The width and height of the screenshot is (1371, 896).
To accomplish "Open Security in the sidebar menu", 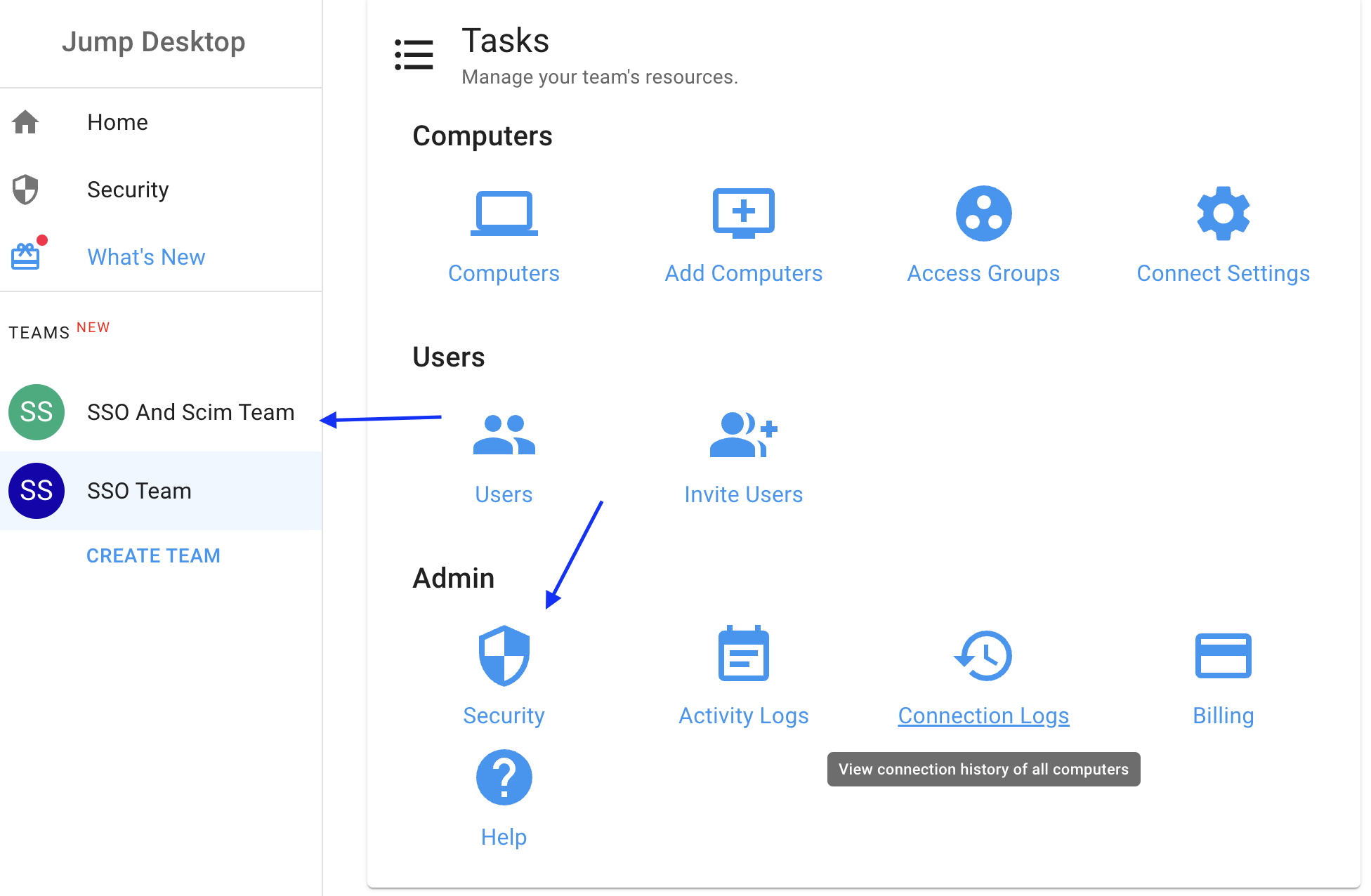I will pyautogui.click(x=161, y=190).
